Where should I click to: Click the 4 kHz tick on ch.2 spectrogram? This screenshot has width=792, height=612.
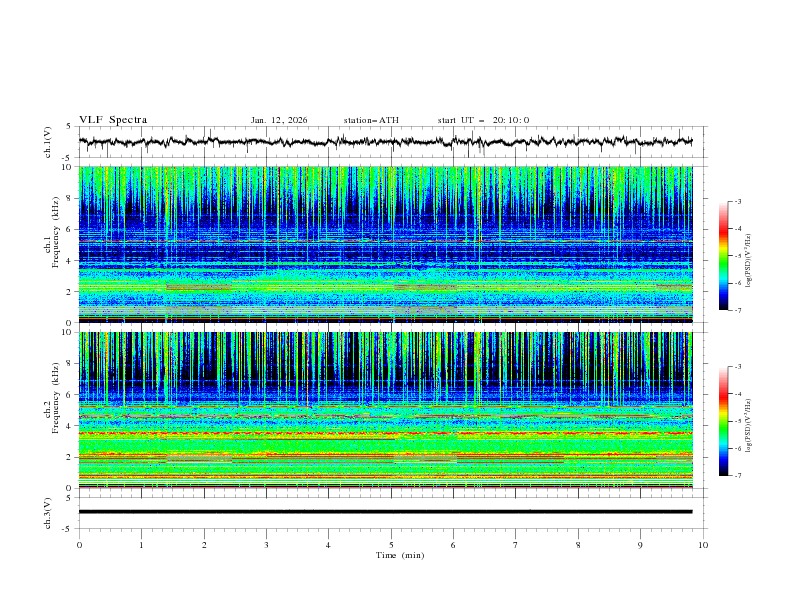pos(69,426)
